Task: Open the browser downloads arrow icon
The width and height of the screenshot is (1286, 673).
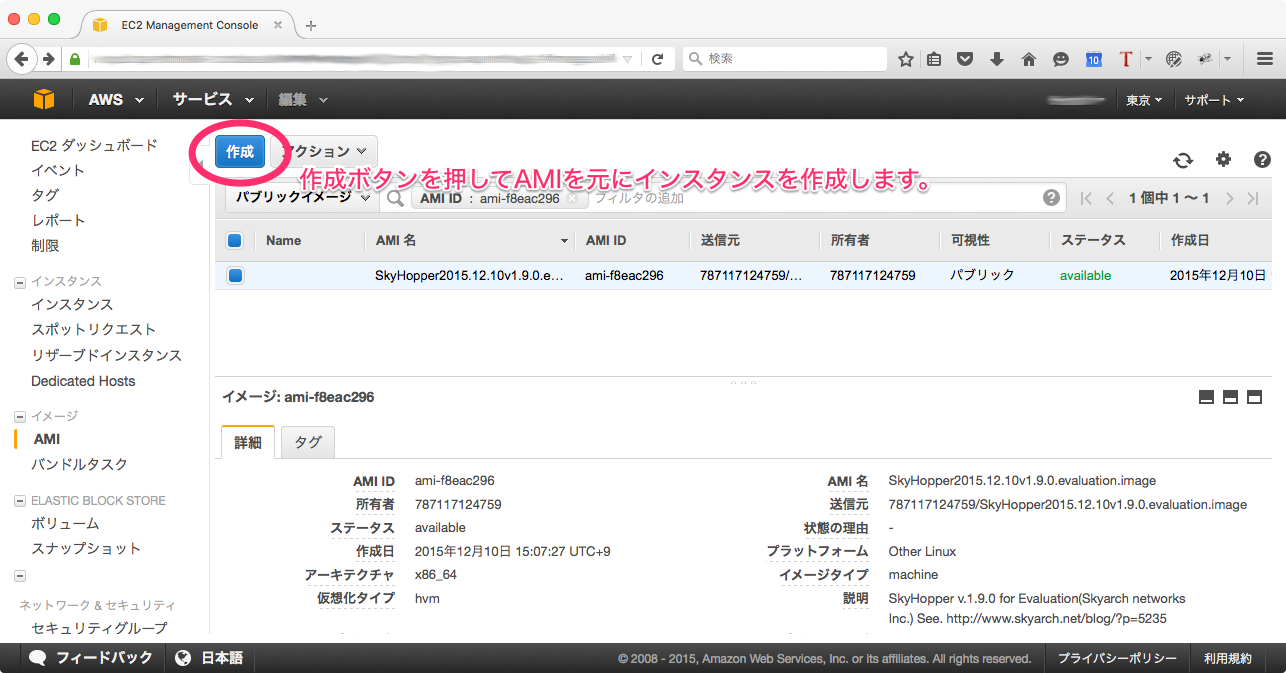Action: tap(996, 59)
